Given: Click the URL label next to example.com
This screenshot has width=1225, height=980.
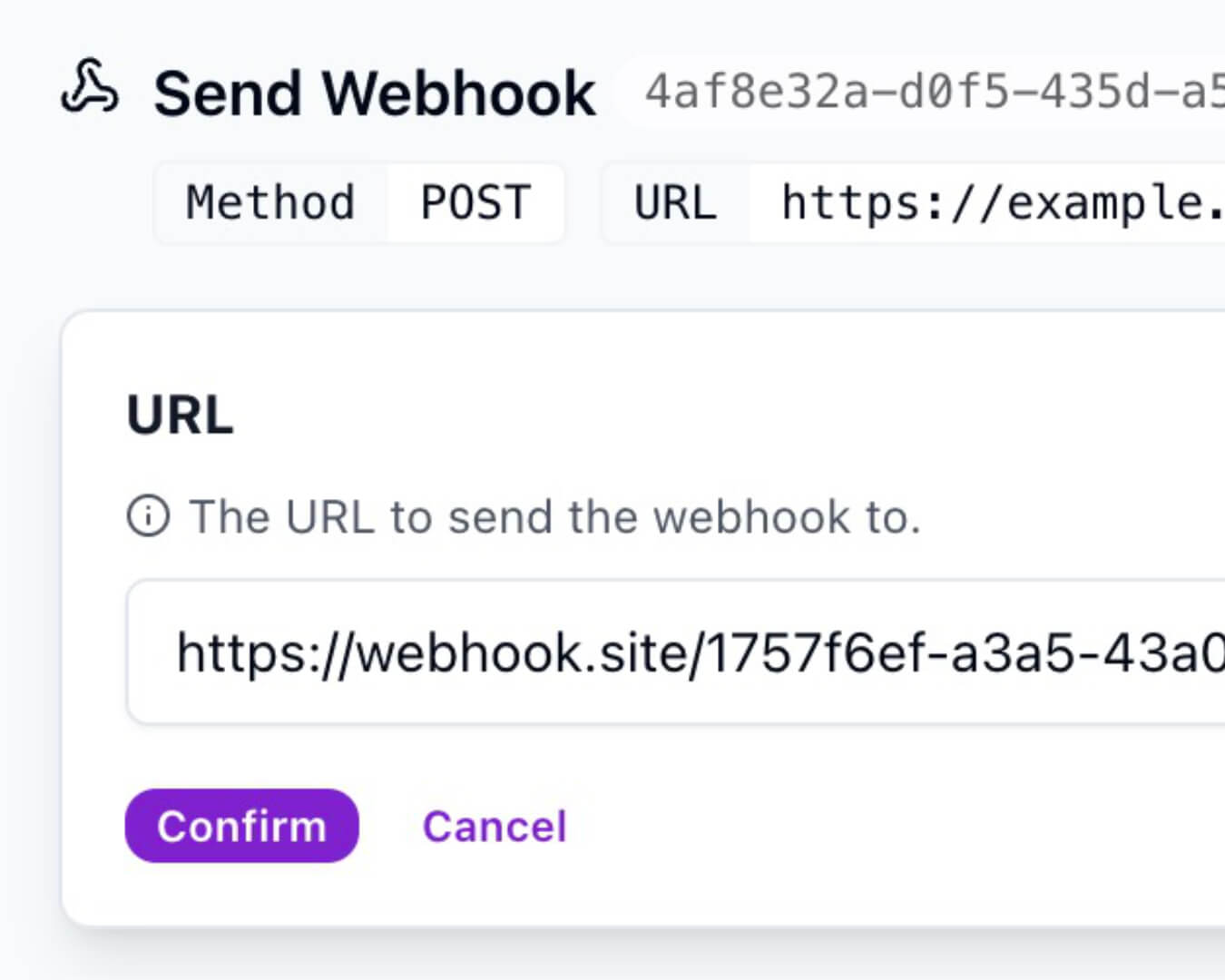Looking at the screenshot, I should [675, 203].
